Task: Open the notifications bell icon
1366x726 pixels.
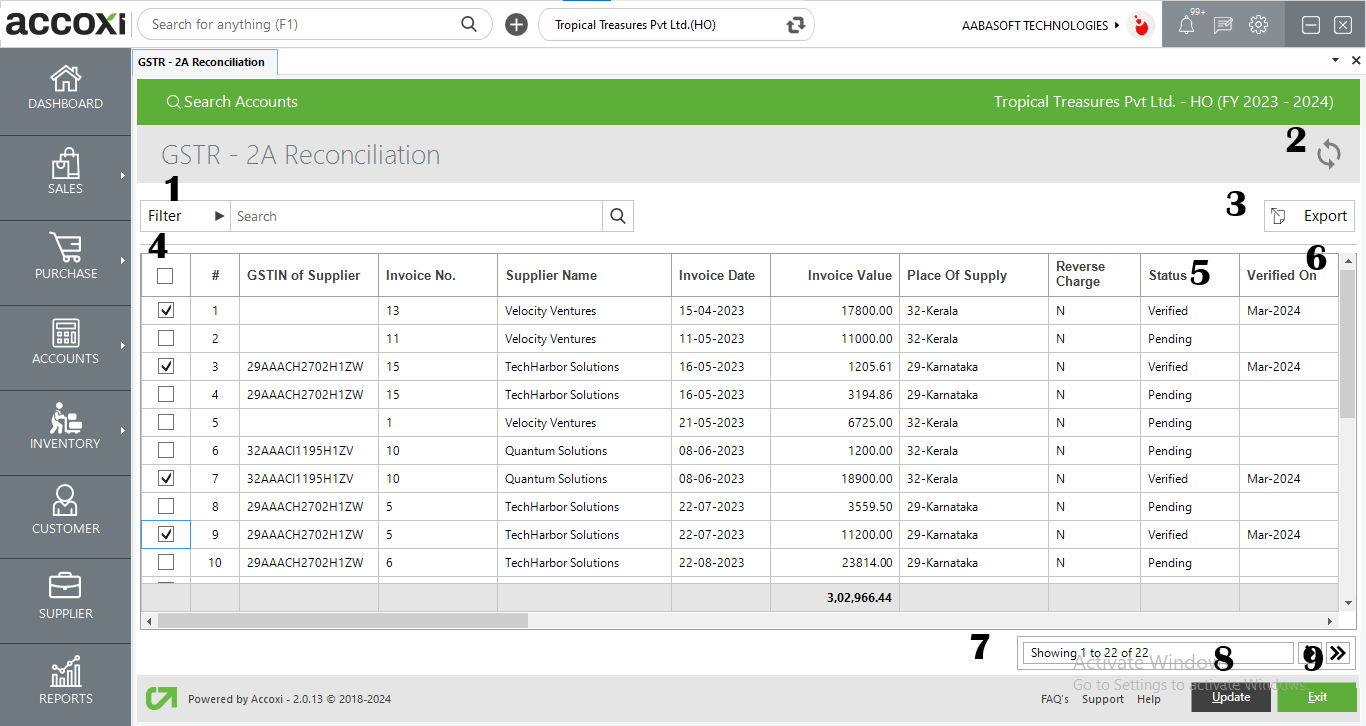Action: 1186,25
